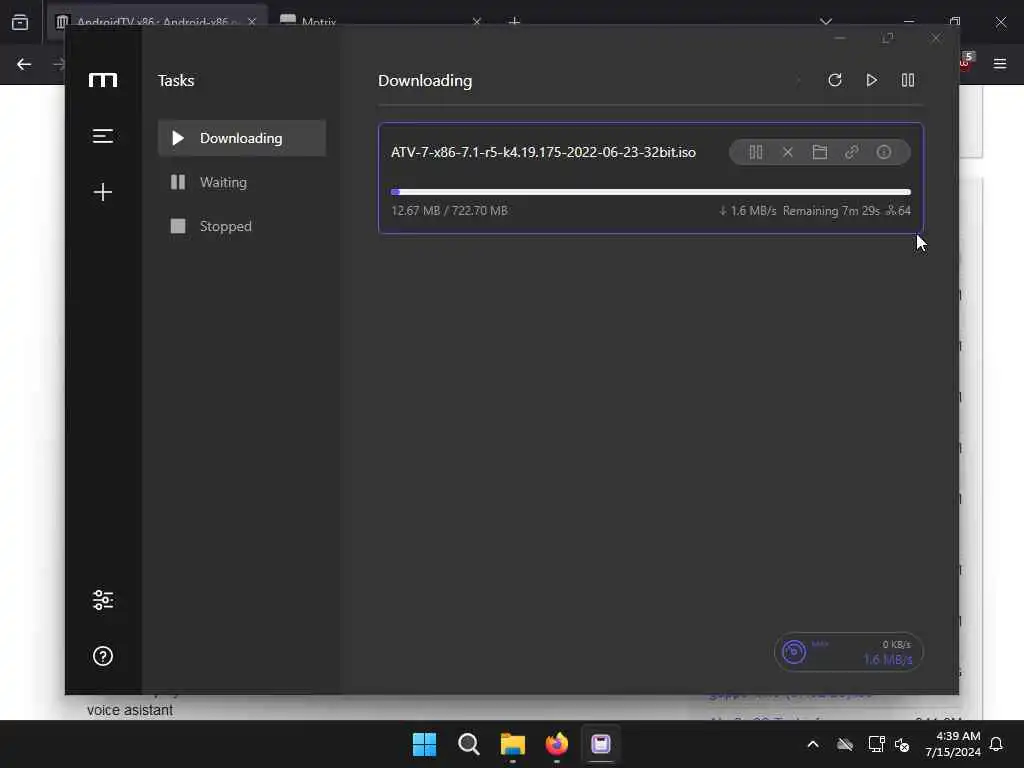This screenshot has height=768, width=1024.
Task: Open File Explorer from taskbar
Action: 513,744
